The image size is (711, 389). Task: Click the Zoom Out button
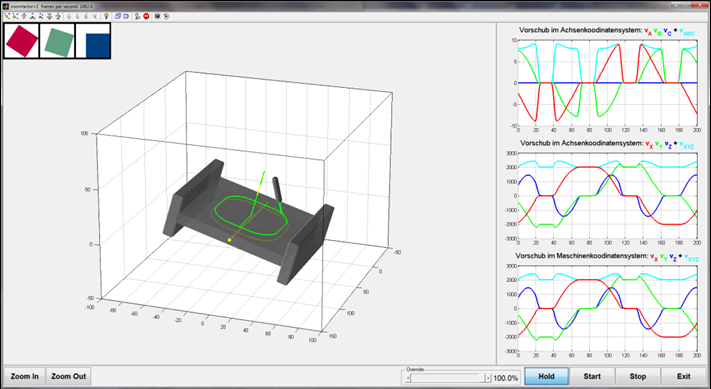(x=68, y=376)
